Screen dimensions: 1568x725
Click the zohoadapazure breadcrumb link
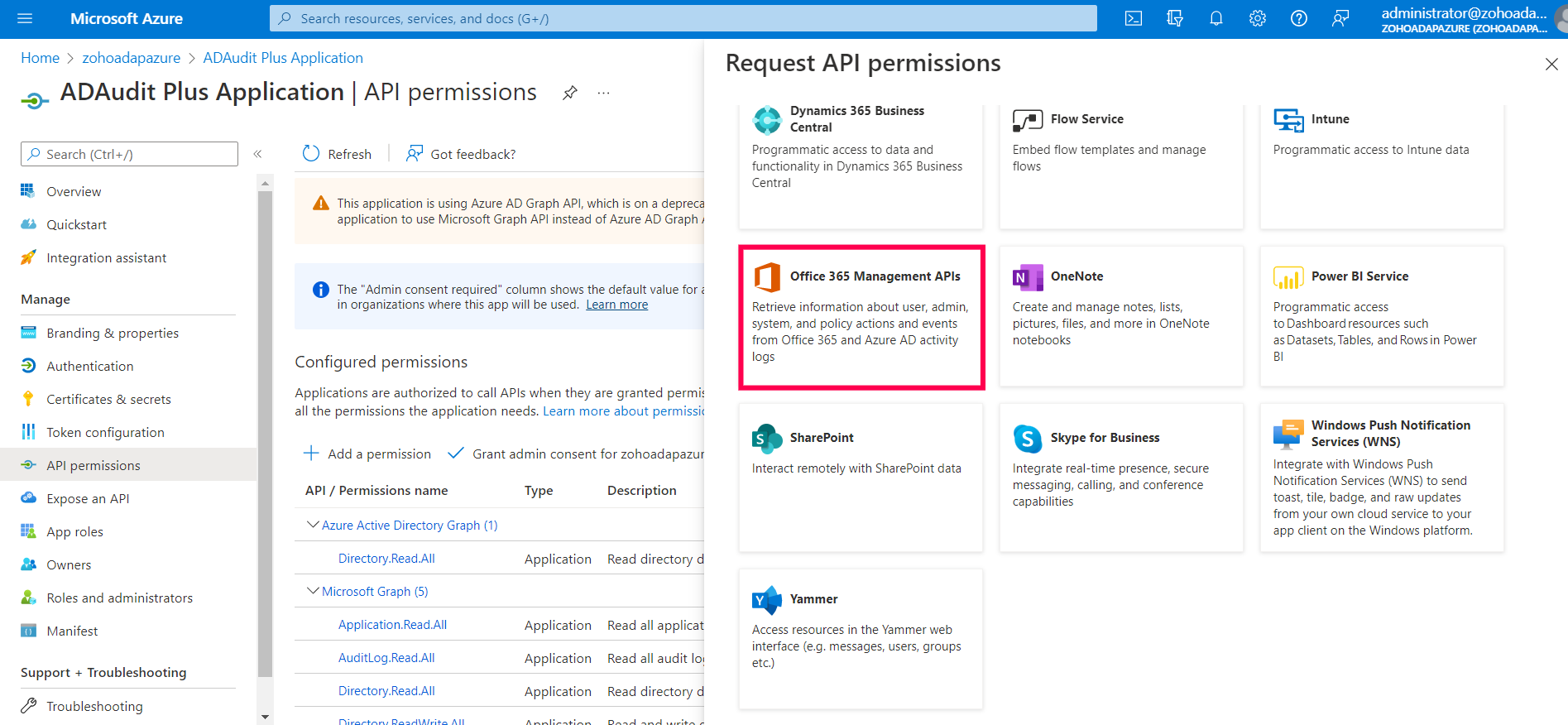click(131, 58)
